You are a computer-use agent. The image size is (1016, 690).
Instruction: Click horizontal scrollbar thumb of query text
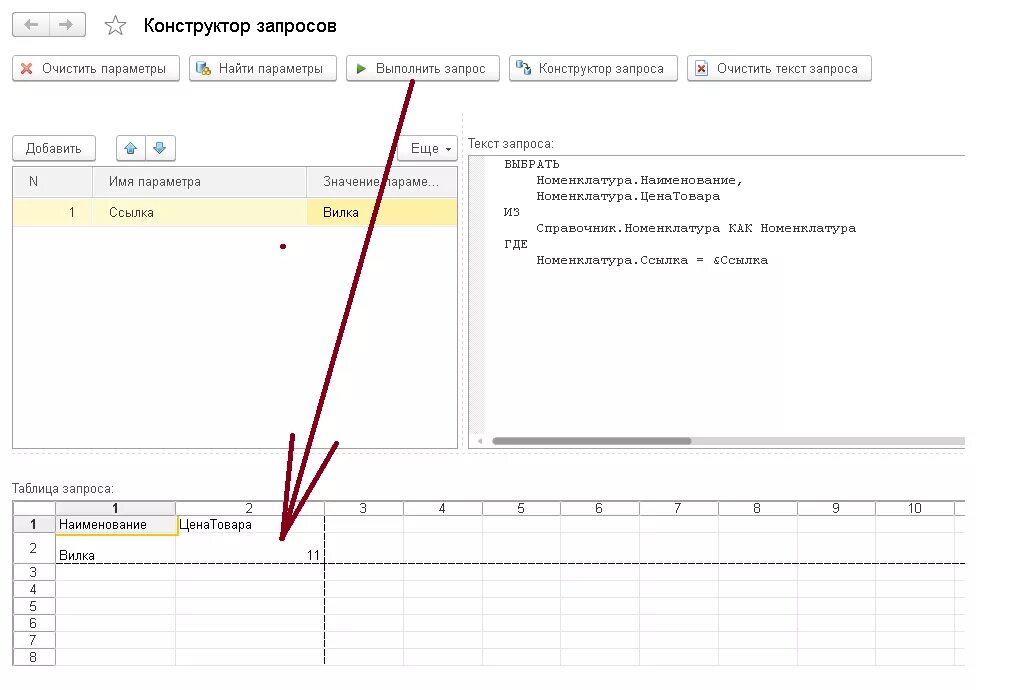[592, 441]
